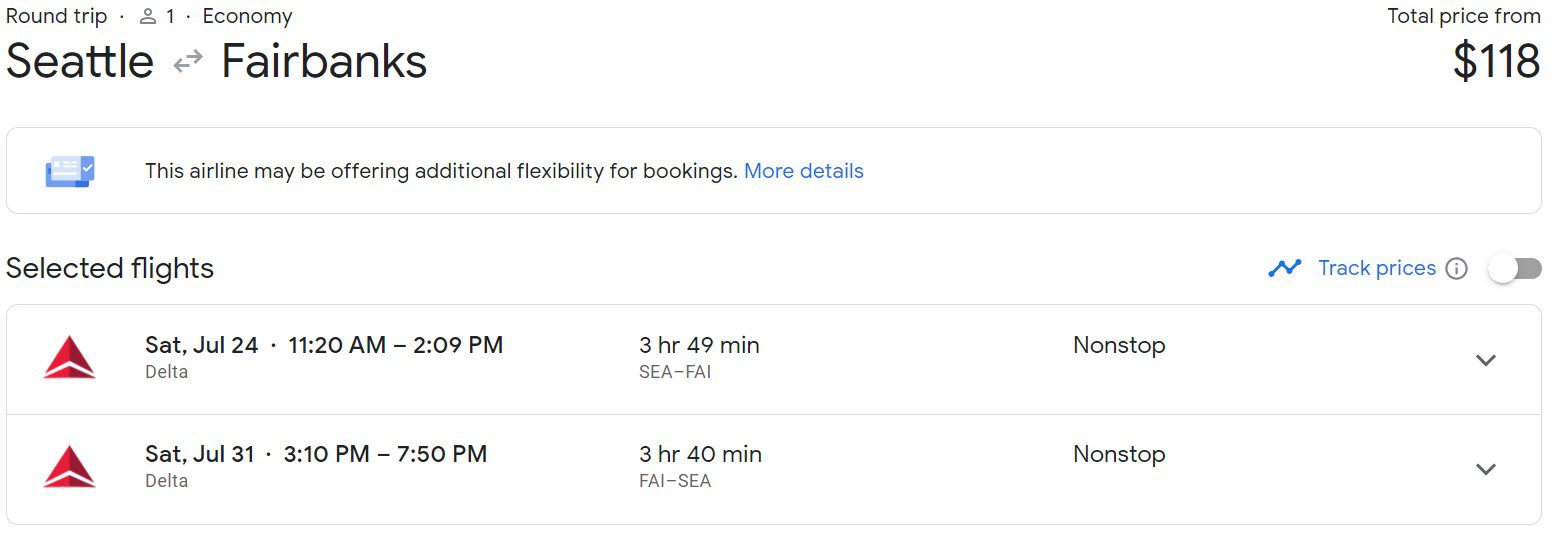Select the Sat, Jul 24 departure flight row
The width and height of the screenshot is (1561, 555).
774,359
